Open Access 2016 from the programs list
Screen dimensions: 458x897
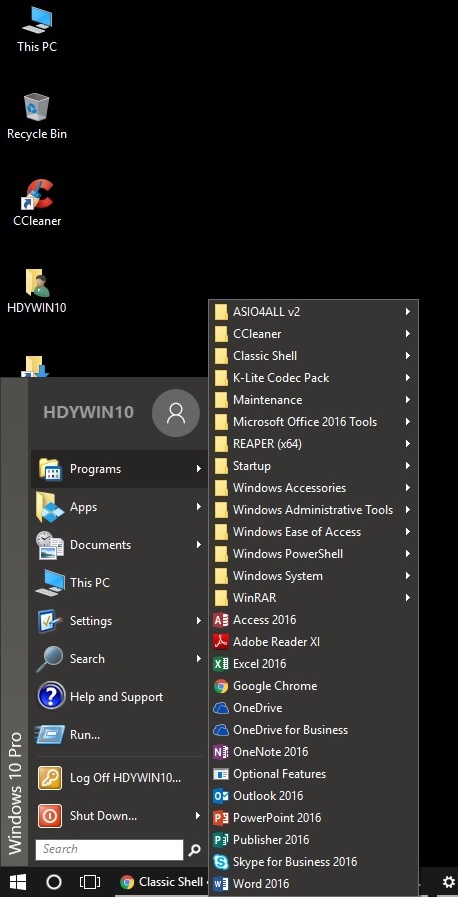[x=314, y=620]
